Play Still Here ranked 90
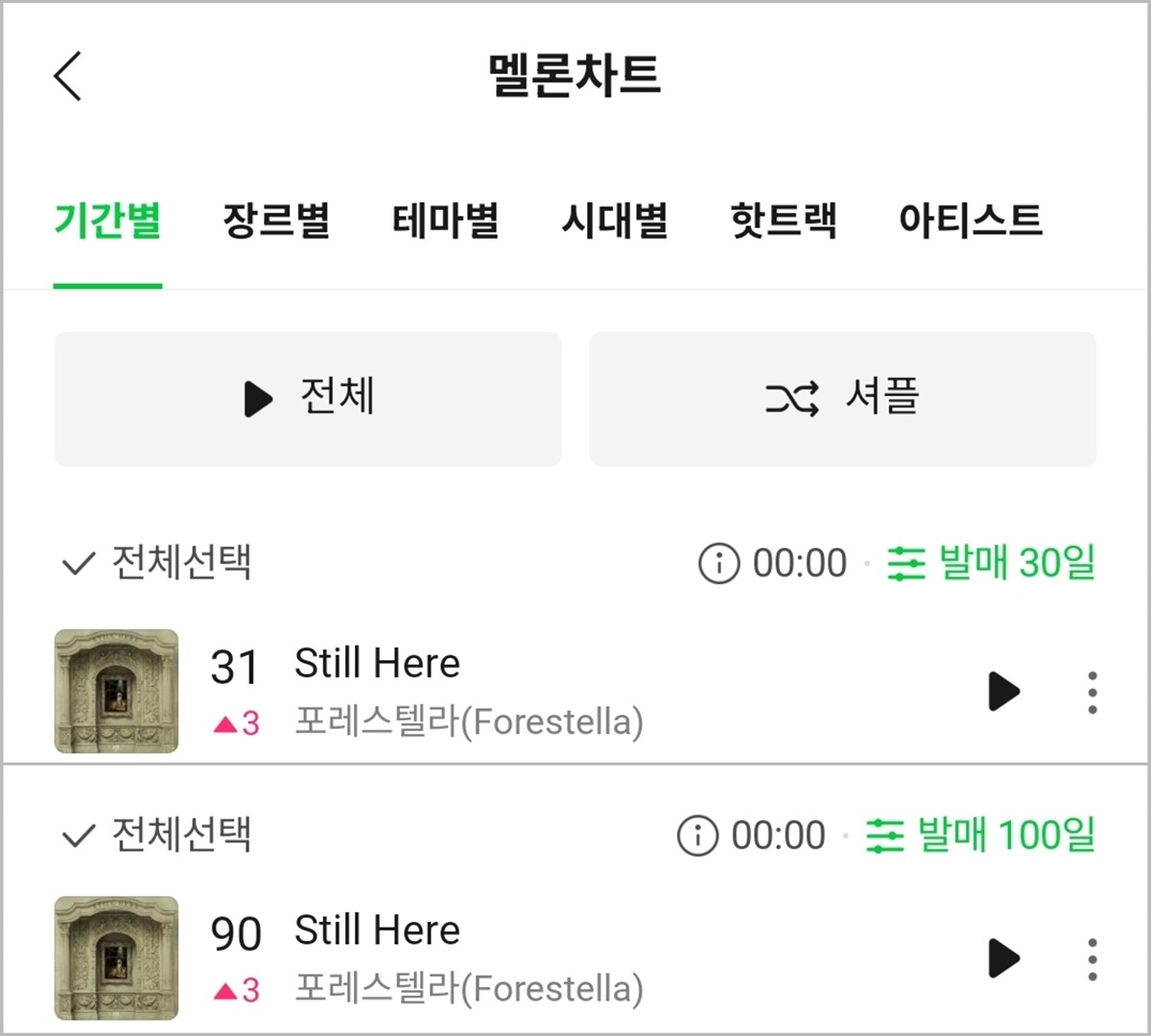The image size is (1151, 1036). pyautogui.click(x=1003, y=957)
